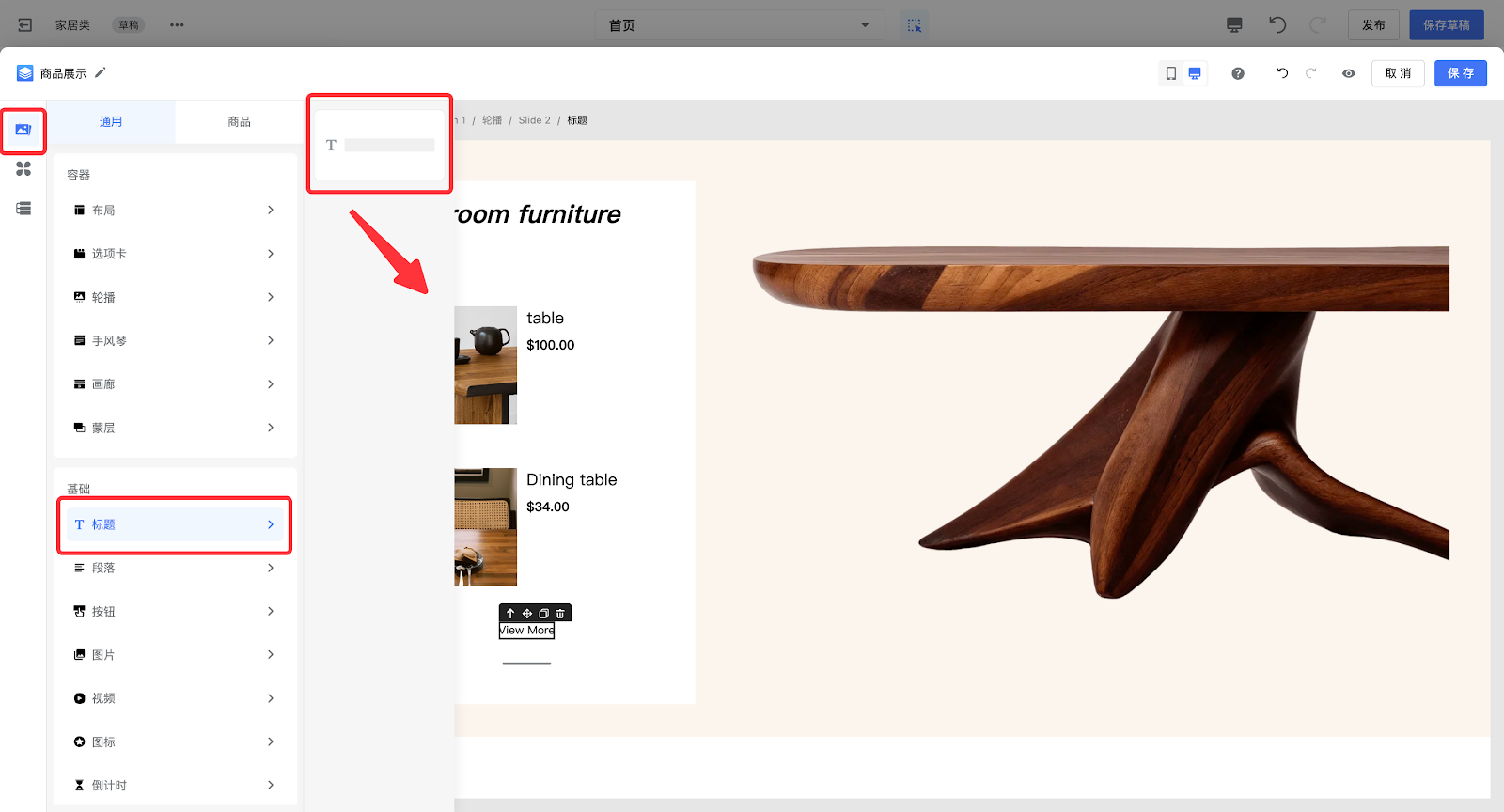Click the help question mark icon
This screenshot has height=812, width=1504.
(1238, 73)
